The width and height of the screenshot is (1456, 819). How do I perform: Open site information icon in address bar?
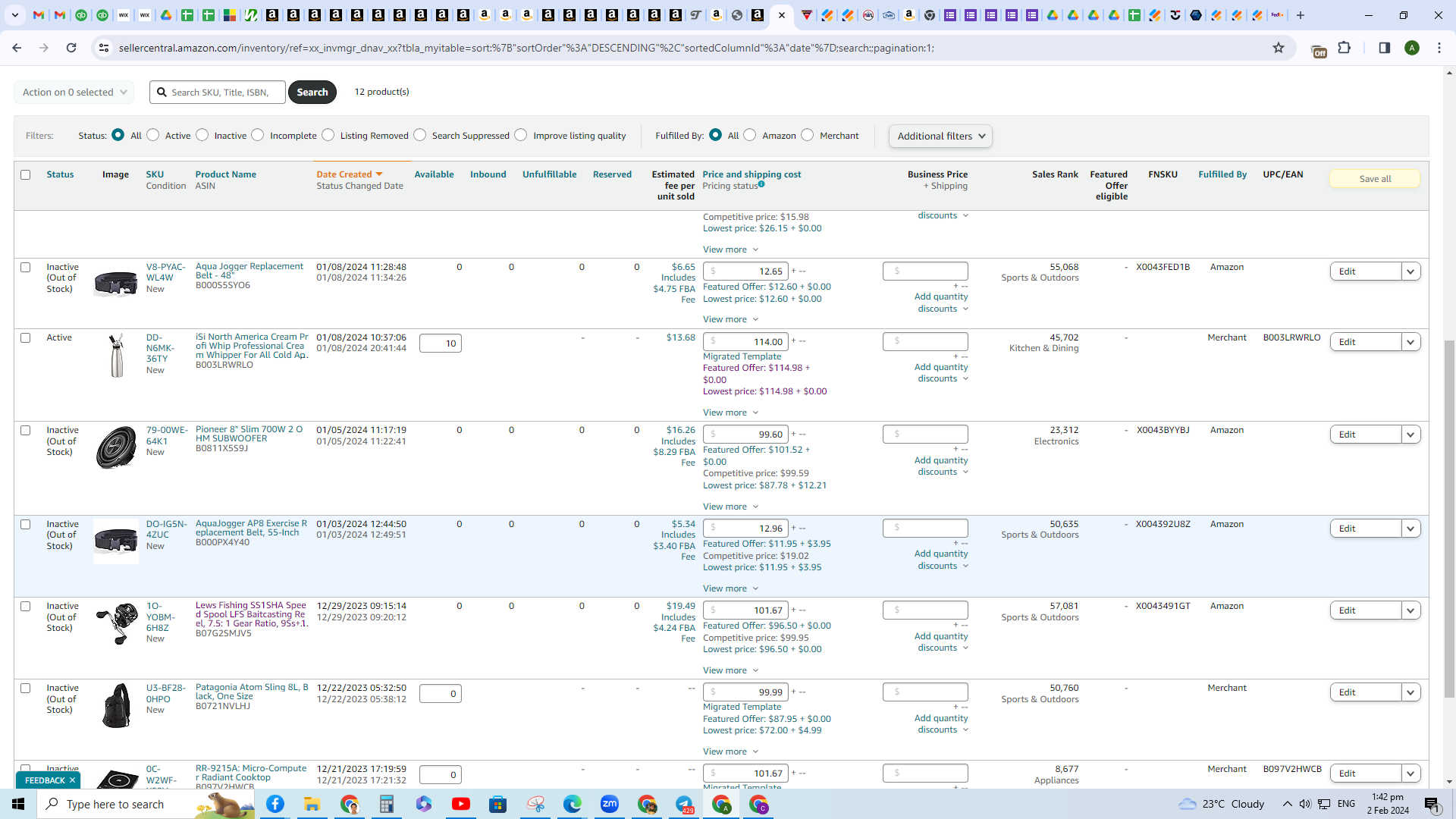(104, 48)
